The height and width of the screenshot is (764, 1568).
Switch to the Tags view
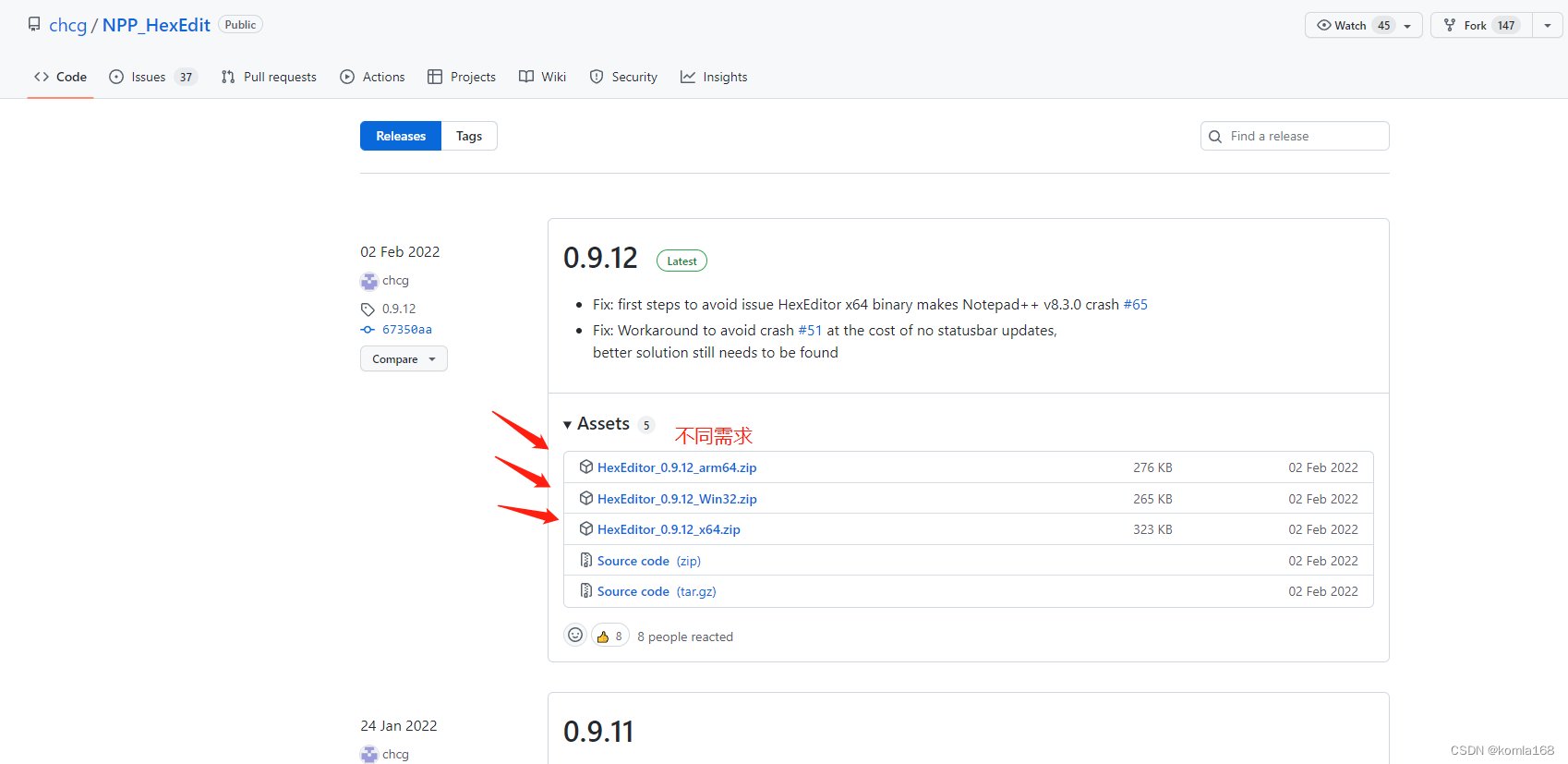tap(469, 136)
